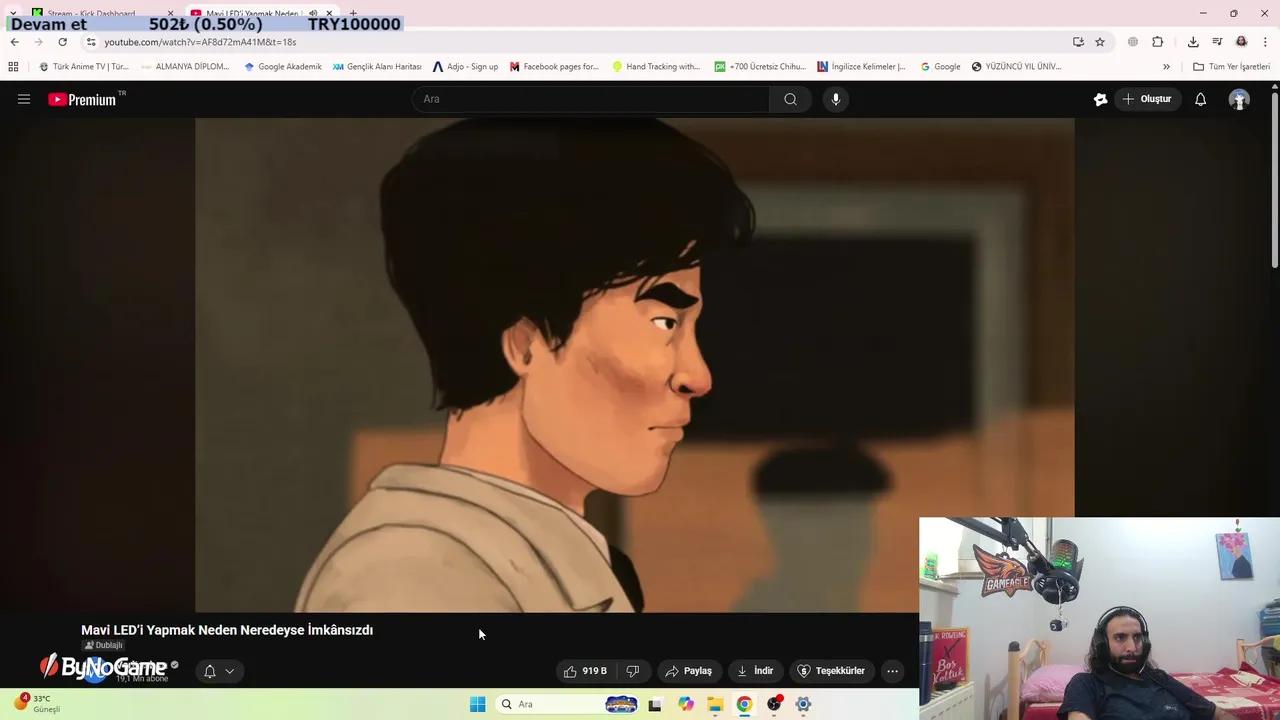1280x720 pixels.
Task: Open Settings gear in taskbar
Action: click(x=803, y=704)
